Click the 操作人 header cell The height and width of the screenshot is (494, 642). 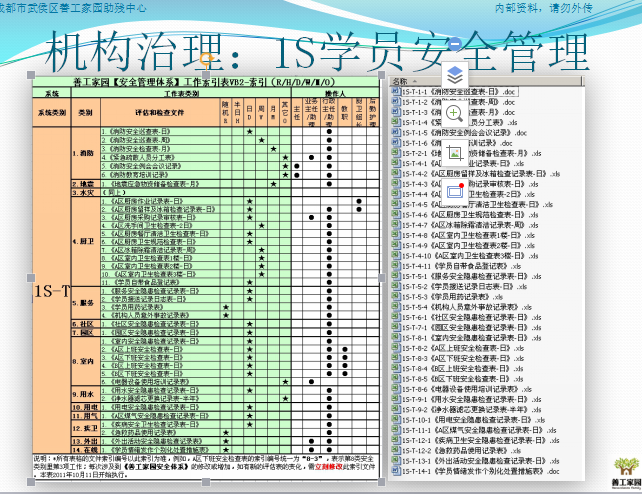click(335, 93)
